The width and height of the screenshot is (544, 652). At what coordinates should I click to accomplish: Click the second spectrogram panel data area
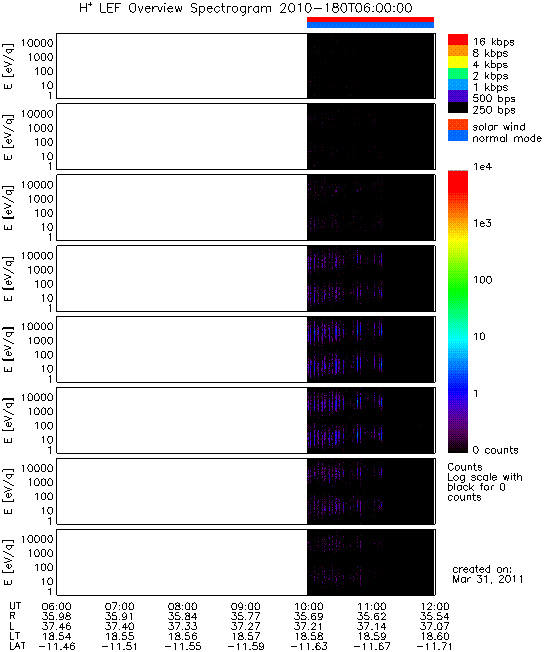[246, 137]
